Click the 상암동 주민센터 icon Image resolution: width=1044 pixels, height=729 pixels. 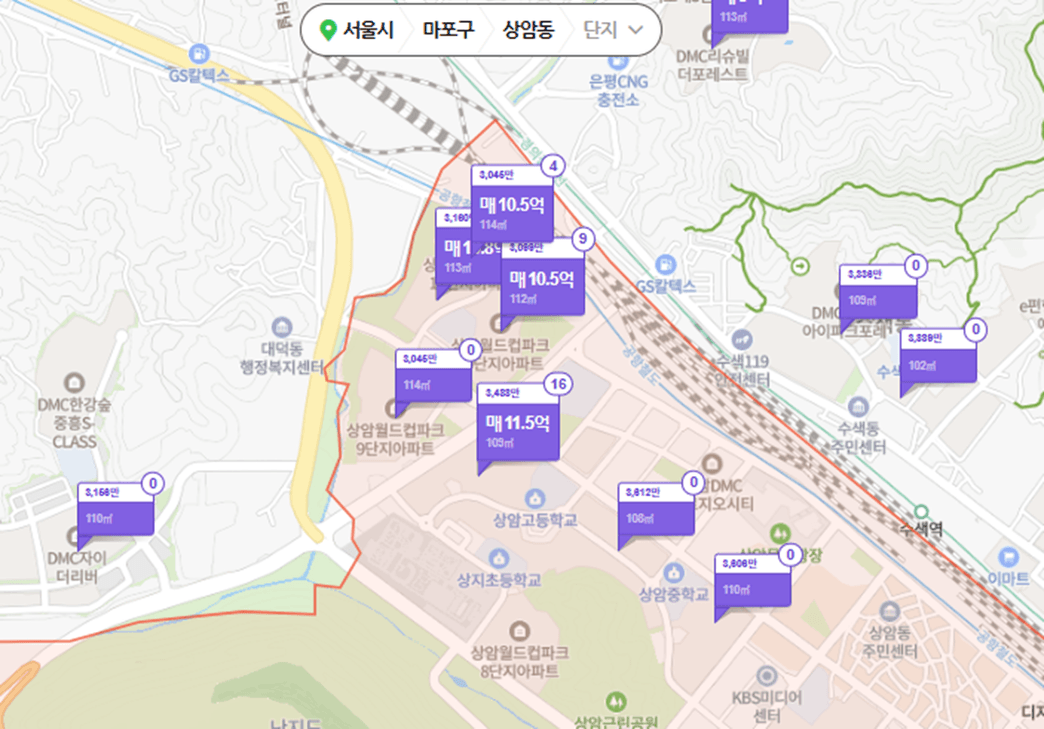[890, 610]
